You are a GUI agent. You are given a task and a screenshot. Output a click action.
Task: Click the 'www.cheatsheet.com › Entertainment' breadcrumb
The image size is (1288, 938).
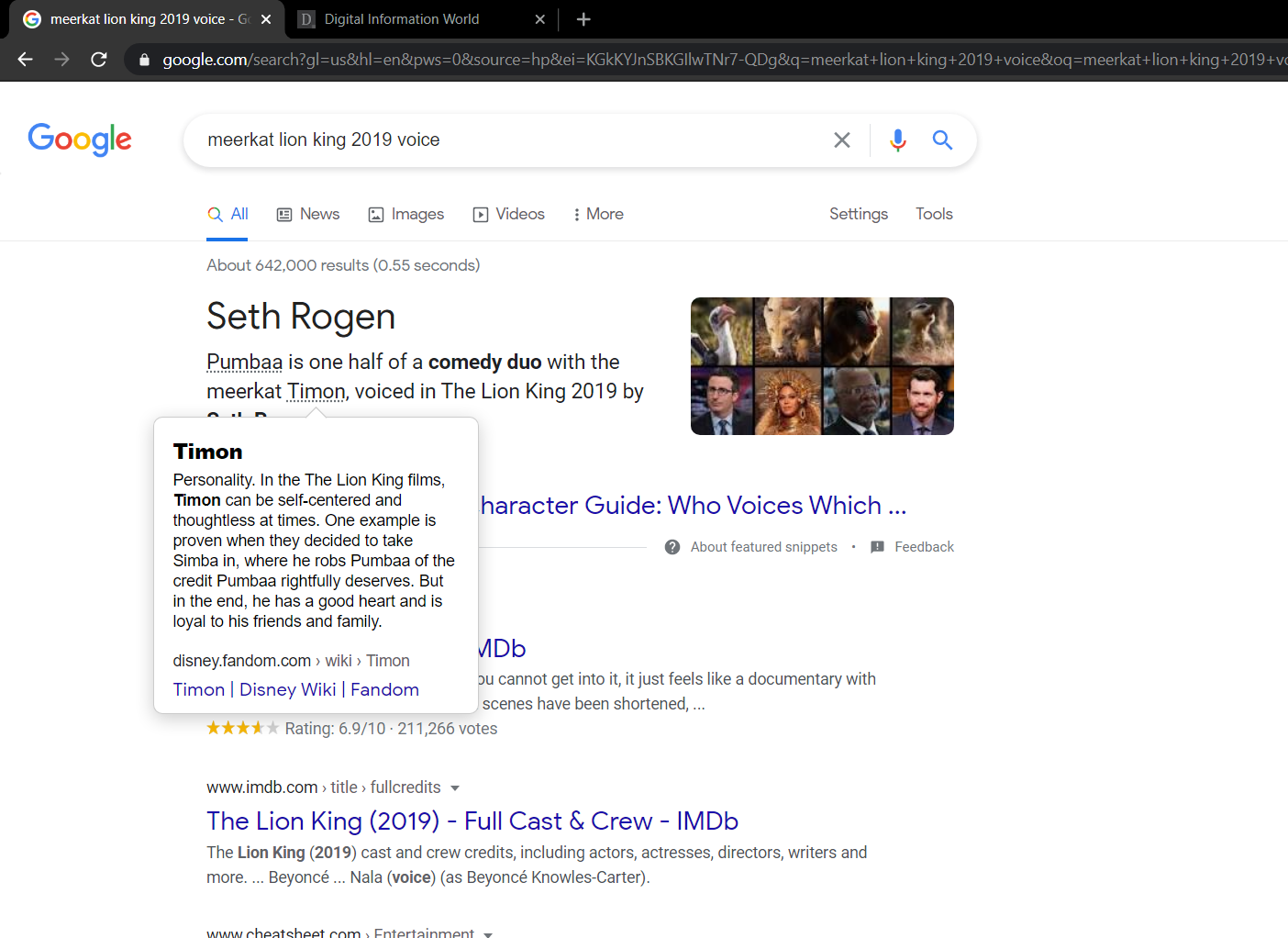tap(340, 932)
